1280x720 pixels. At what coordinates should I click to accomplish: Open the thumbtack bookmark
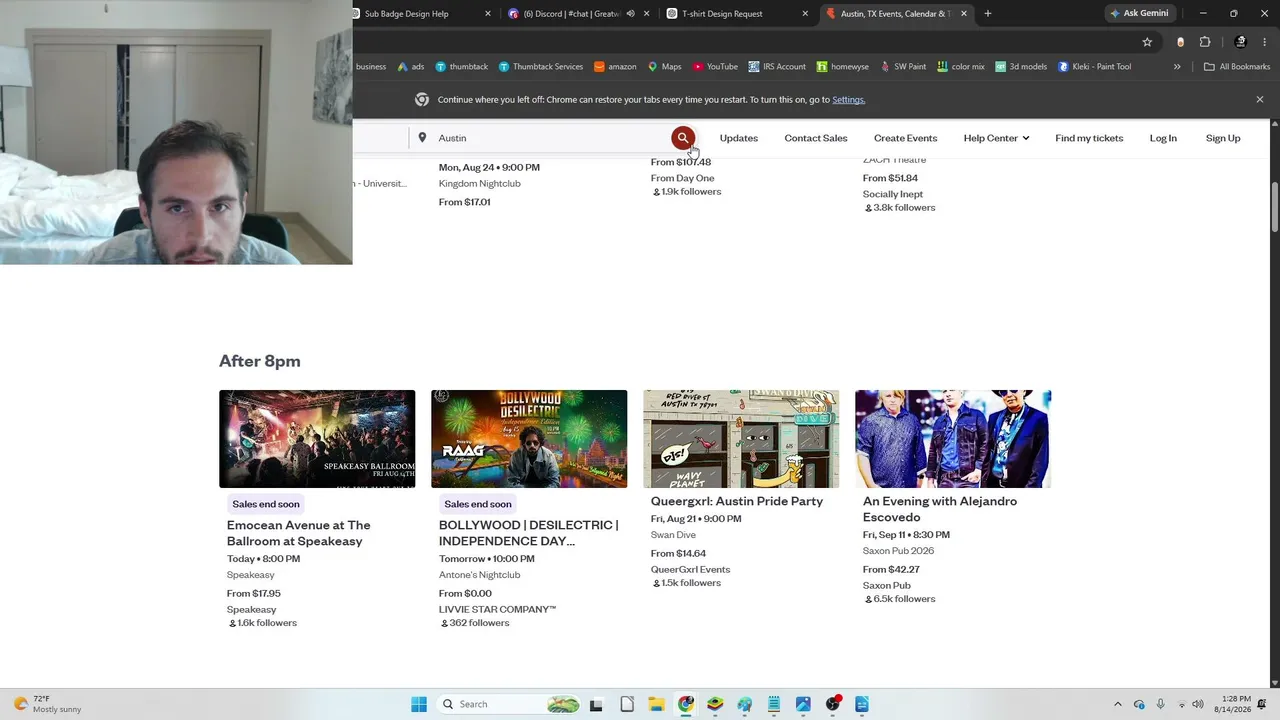tap(461, 67)
